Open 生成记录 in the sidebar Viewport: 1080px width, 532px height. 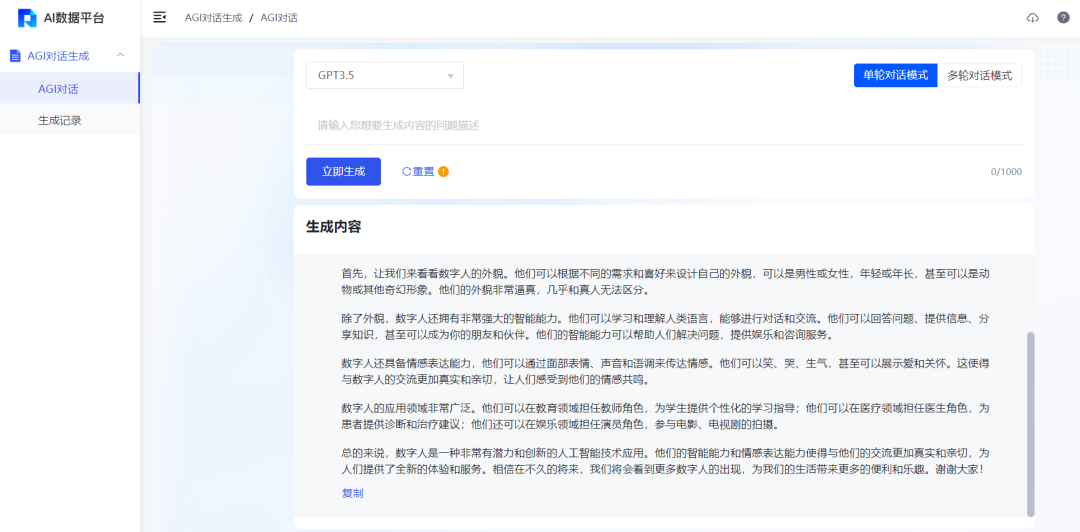tap(60, 120)
